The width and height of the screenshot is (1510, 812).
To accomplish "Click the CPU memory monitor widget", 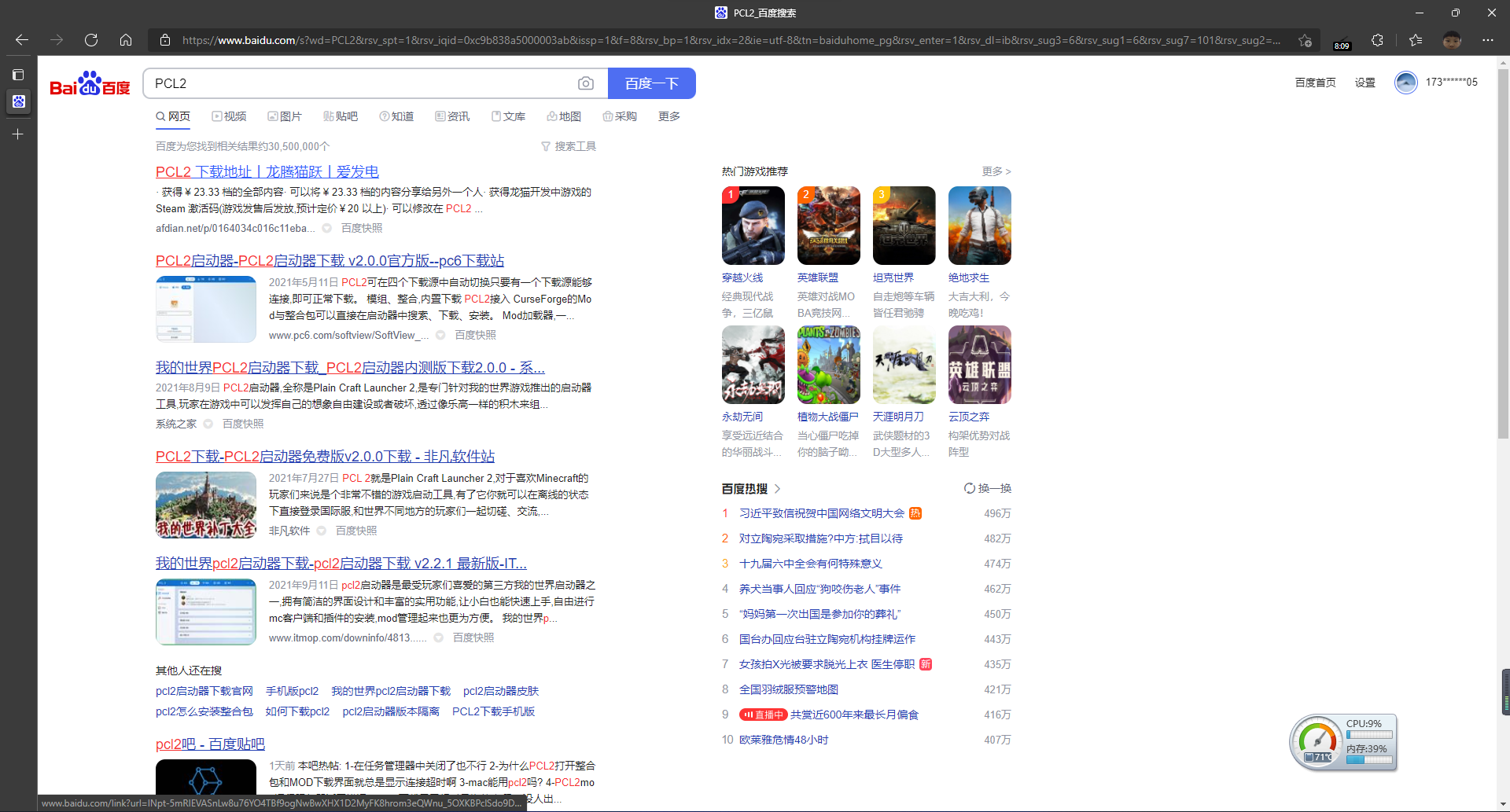I will (1343, 741).
